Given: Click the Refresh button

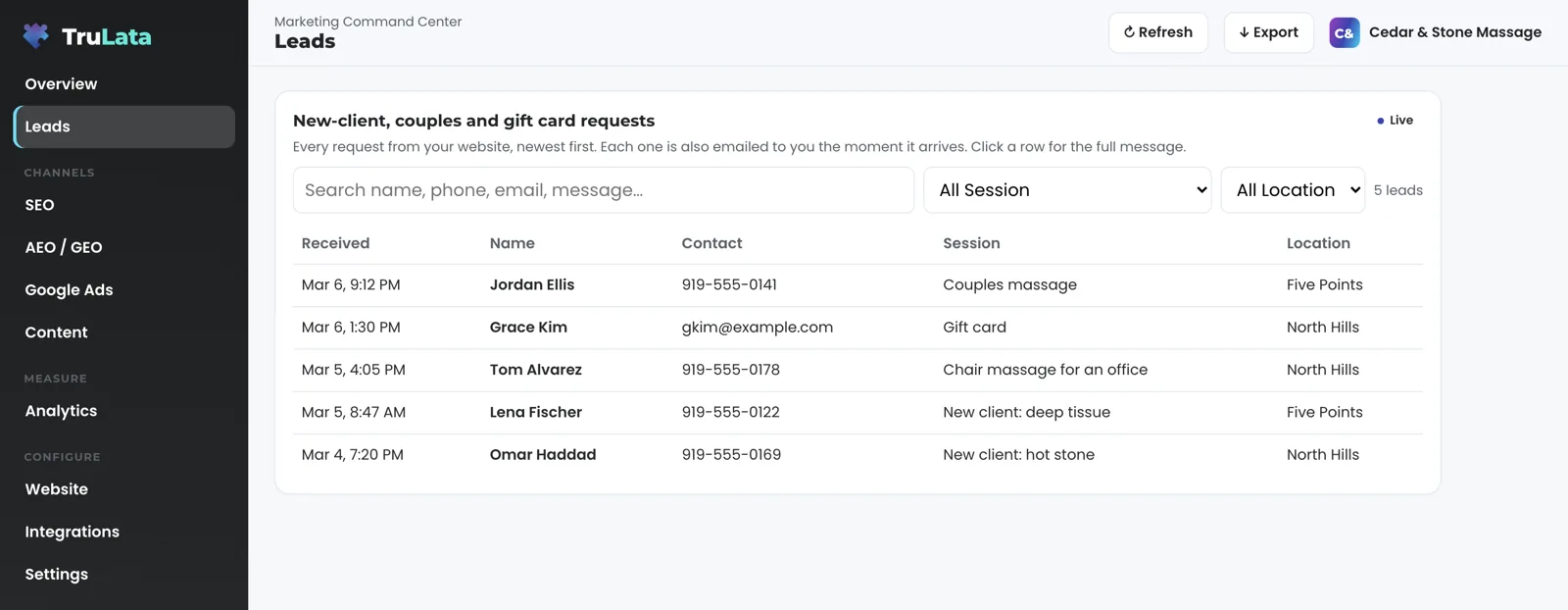Looking at the screenshot, I should pos(1158,32).
